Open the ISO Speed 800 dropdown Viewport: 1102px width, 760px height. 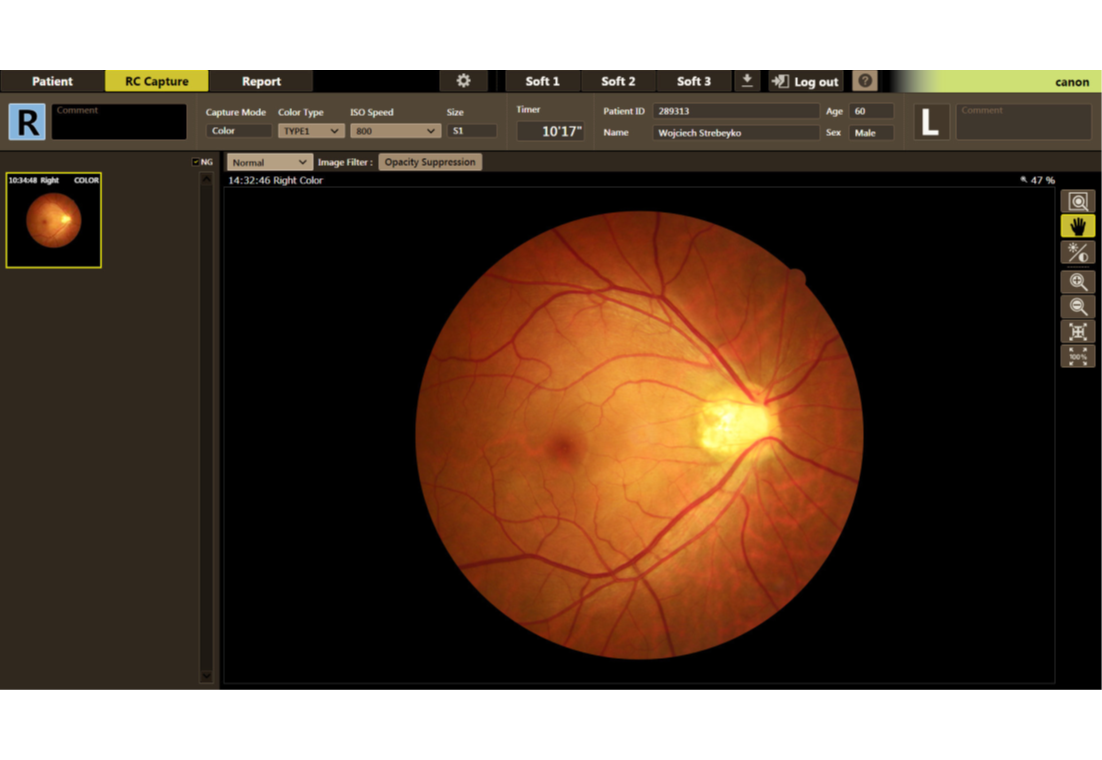click(x=395, y=131)
